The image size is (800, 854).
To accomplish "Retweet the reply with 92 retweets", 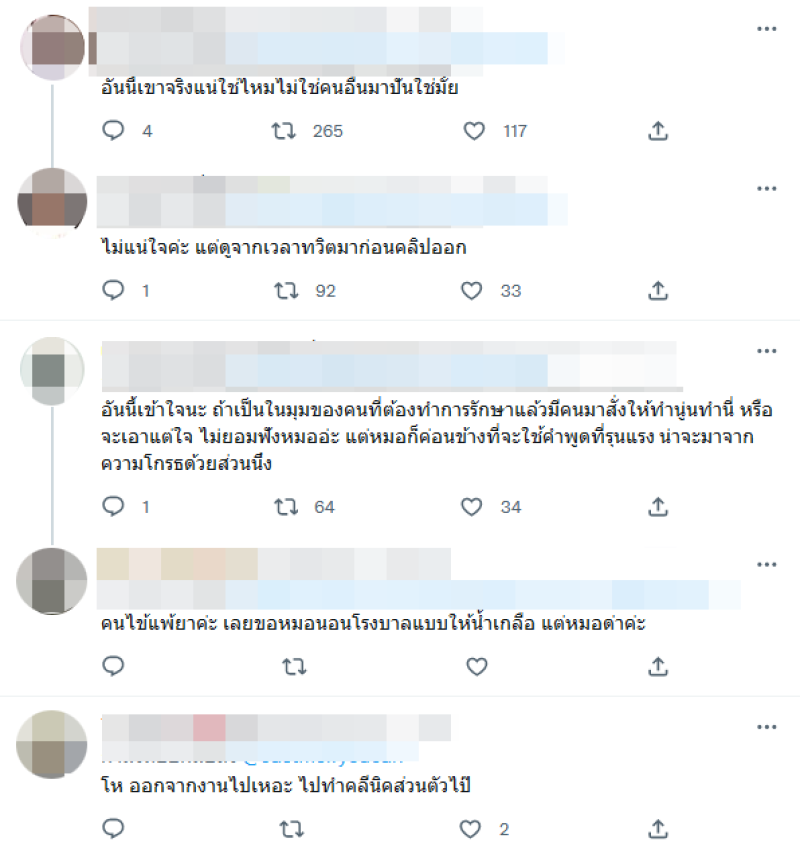I will pos(286,291).
